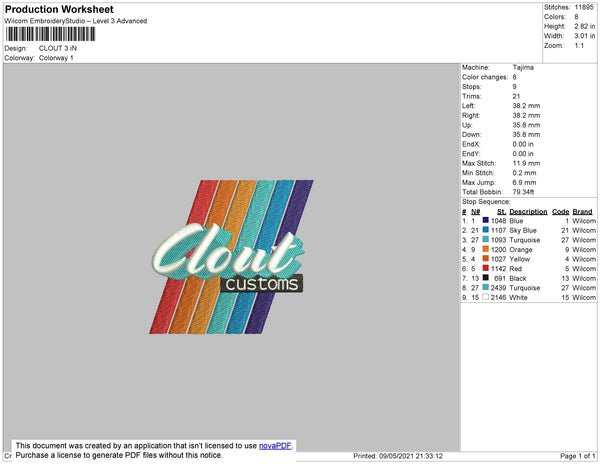Select the White color swatch
The height and width of the screenshot is (464, 600).
pos(486,297)
